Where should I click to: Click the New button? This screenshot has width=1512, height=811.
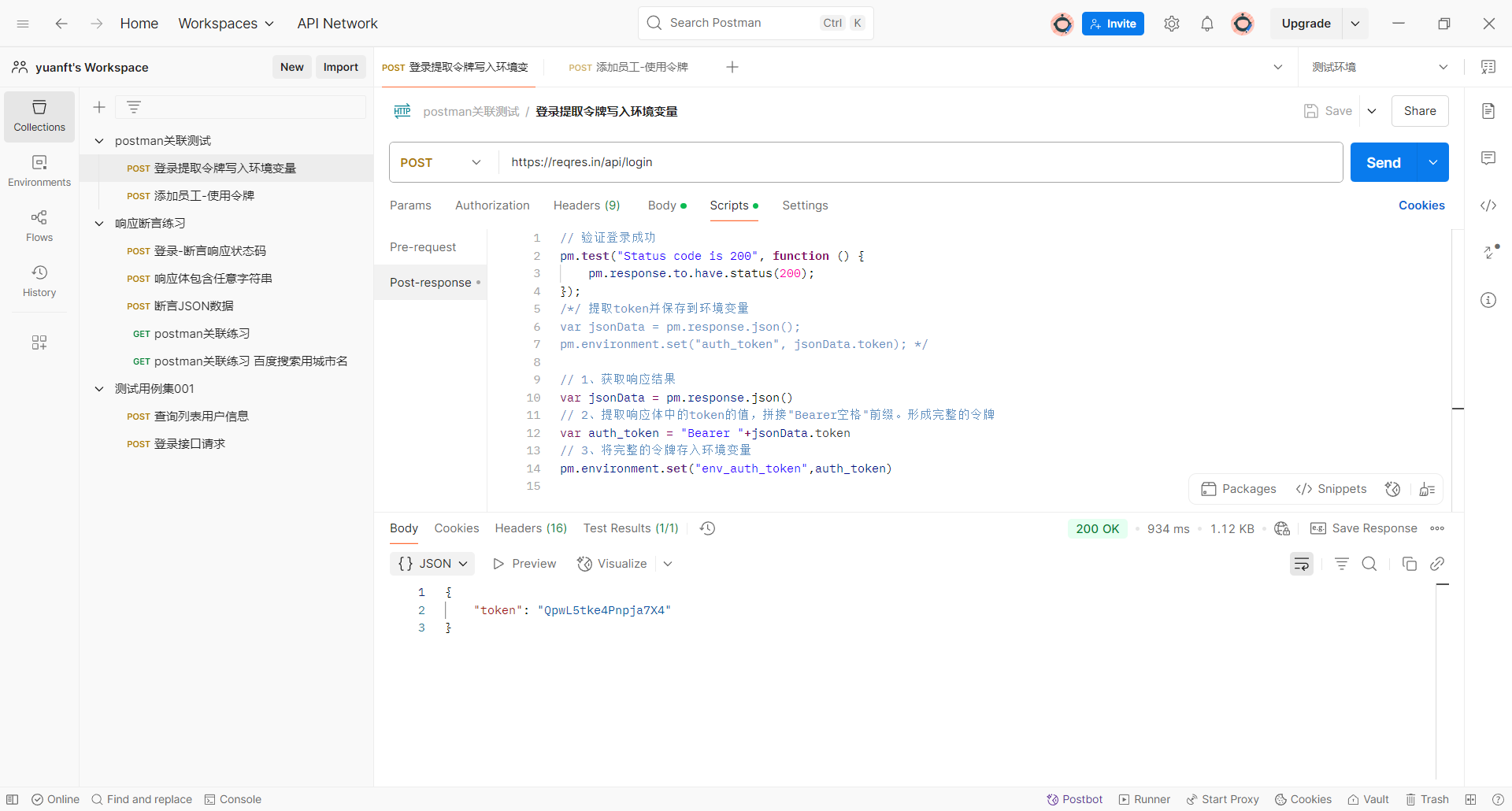pyautogui.click(x=291, y=67)
